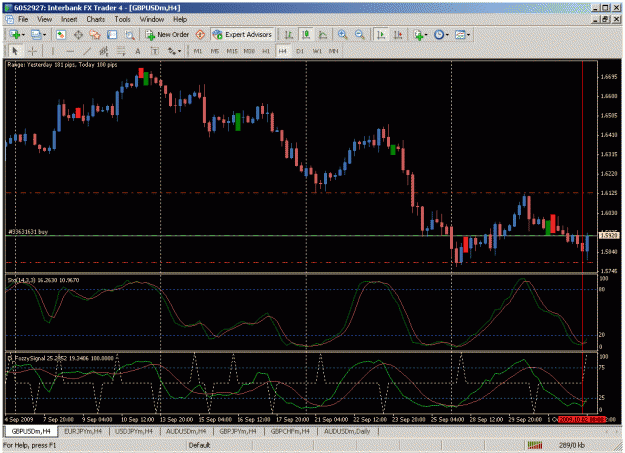Select the GBPUSDm,H4 chart tab

tap(31, 431)
